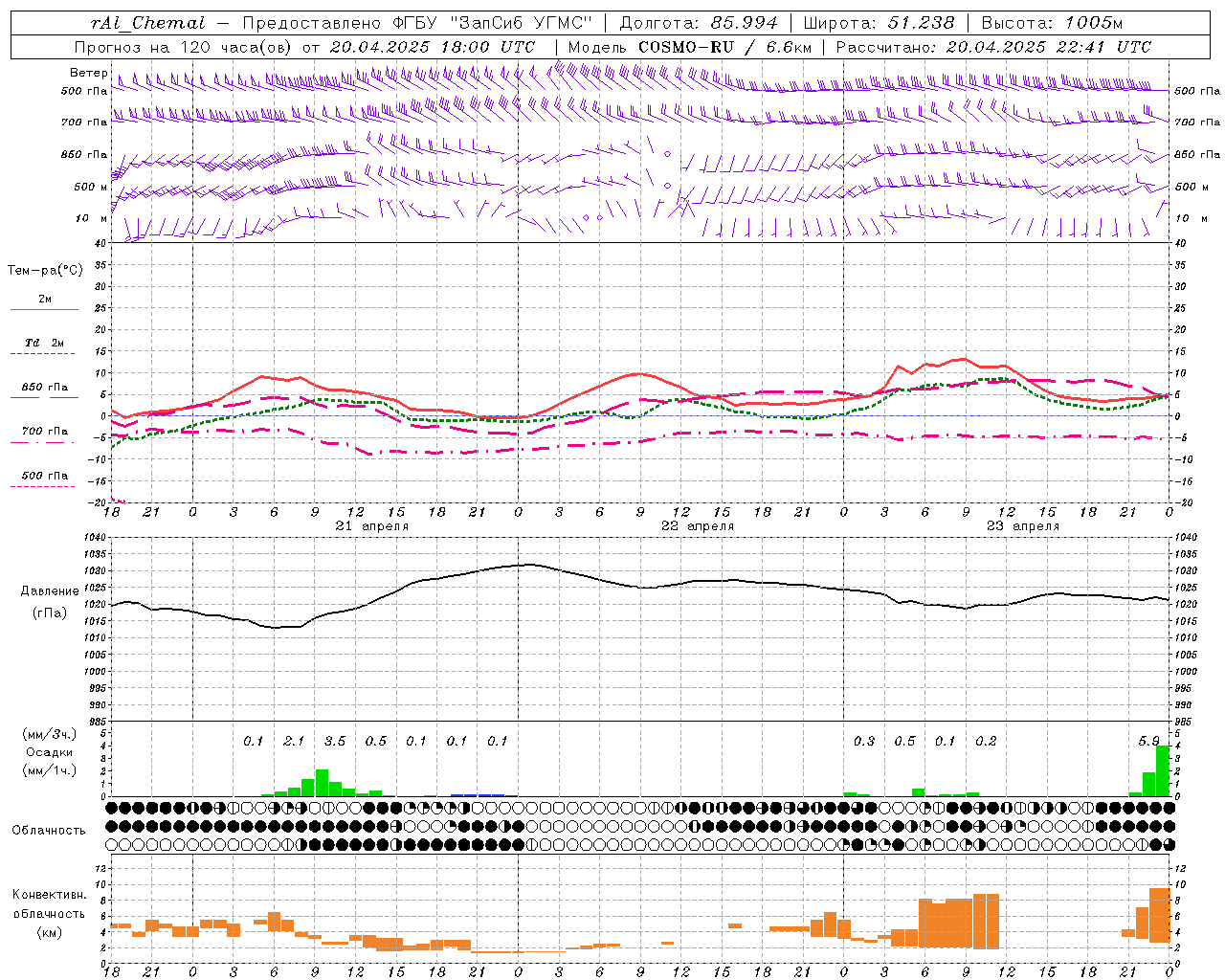Screen dimensions: 1225x980
Task: Select forecast start 20.04.2025 18:00 UTC
Action: [432, 46]
